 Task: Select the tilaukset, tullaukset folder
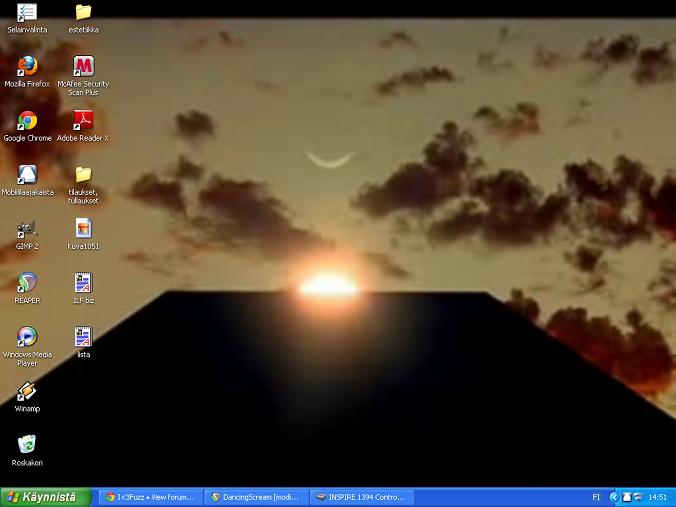[83, 176]
